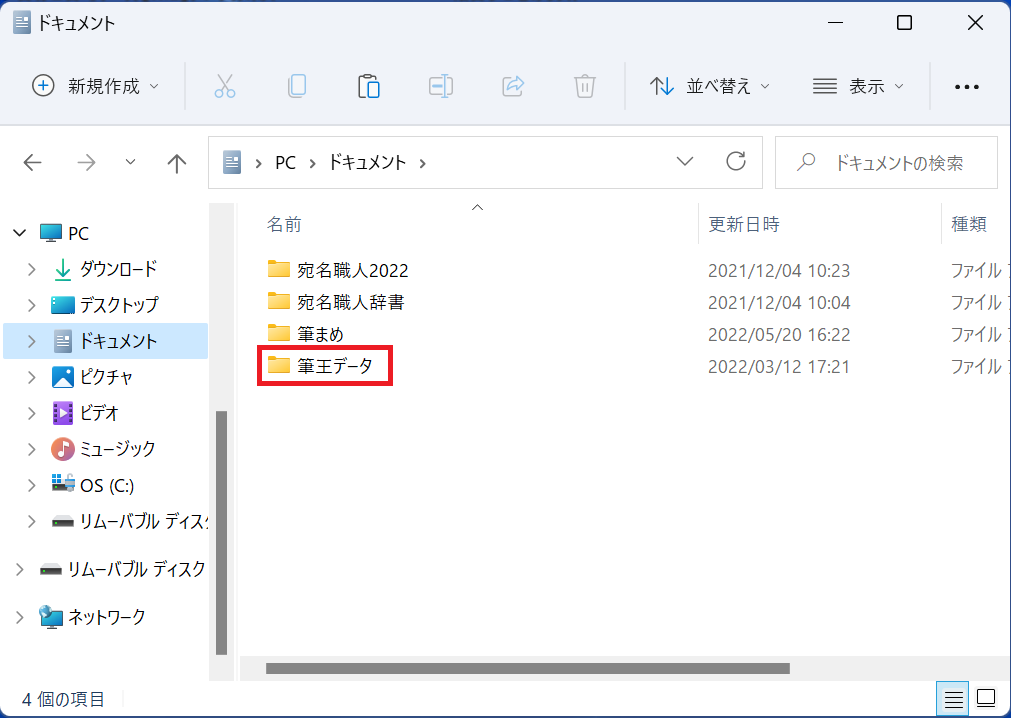The width and height of the screenshot is (1011, 718).
Task: Click the Paste clipboard icon
Action: click(x=369, y=86)
